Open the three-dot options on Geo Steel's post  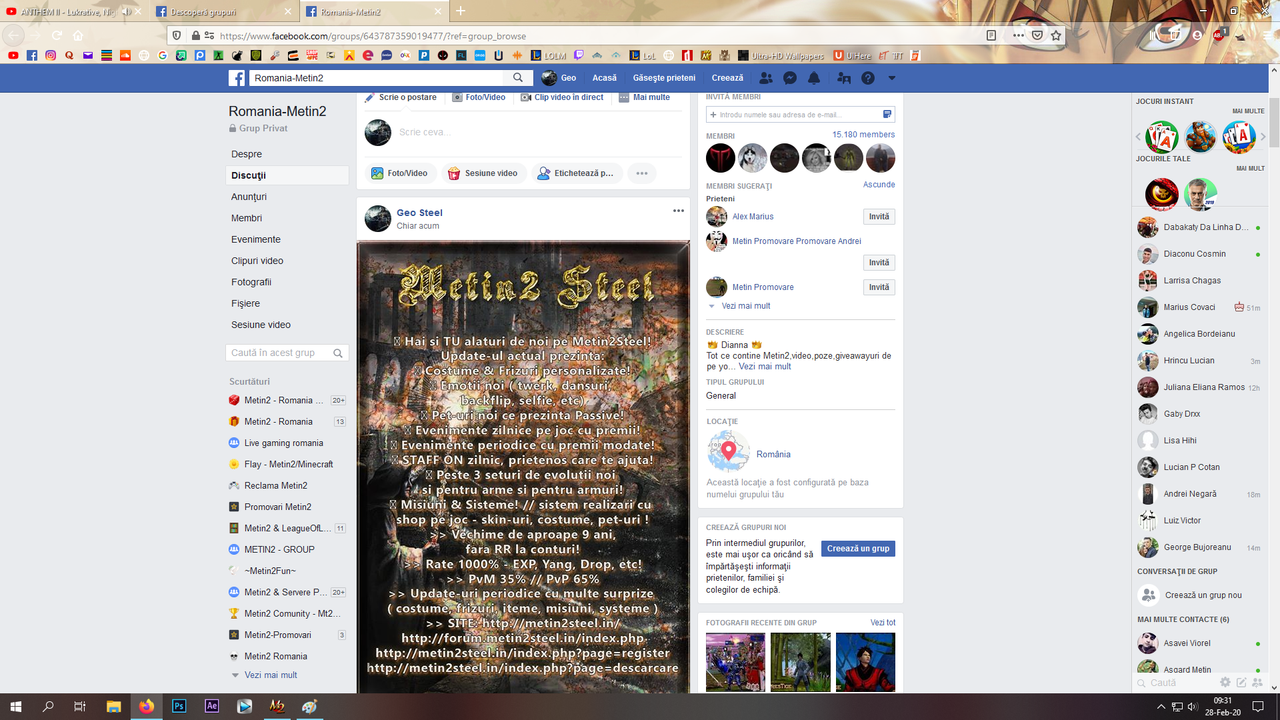tap(678, 211)
